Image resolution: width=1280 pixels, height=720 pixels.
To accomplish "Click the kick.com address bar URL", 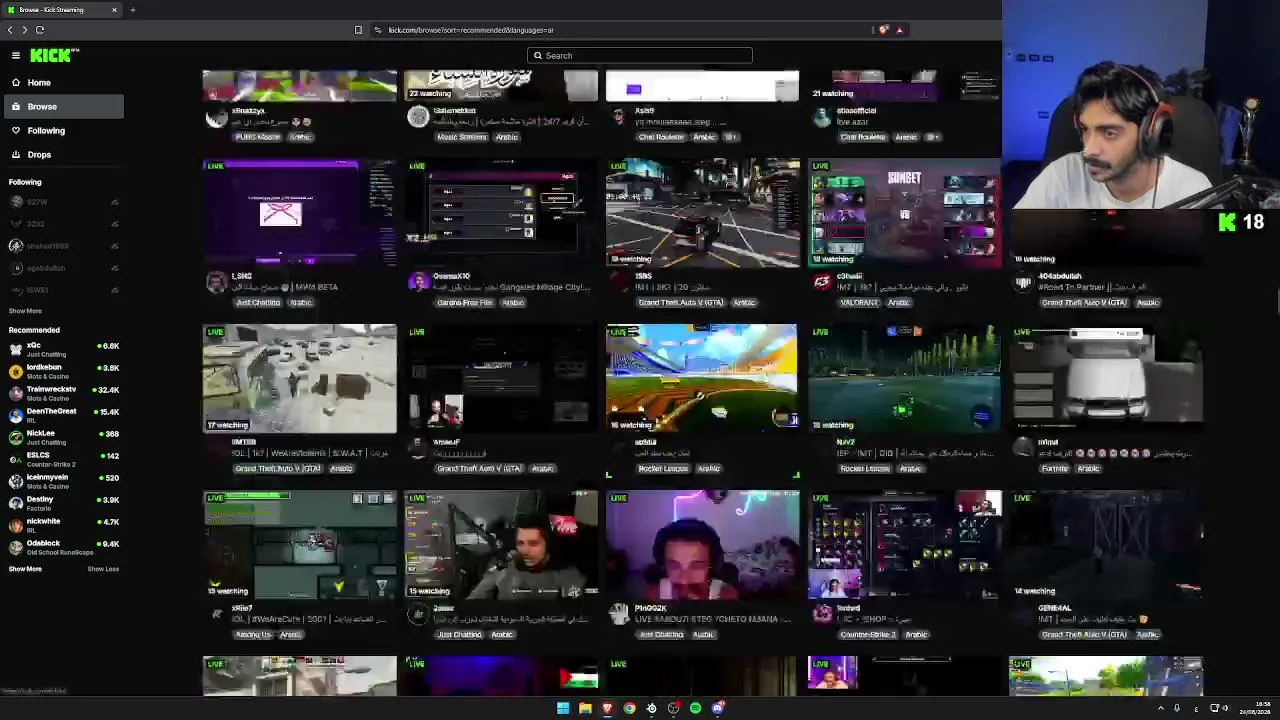I will pyautogui.click(x=471, y=30).
